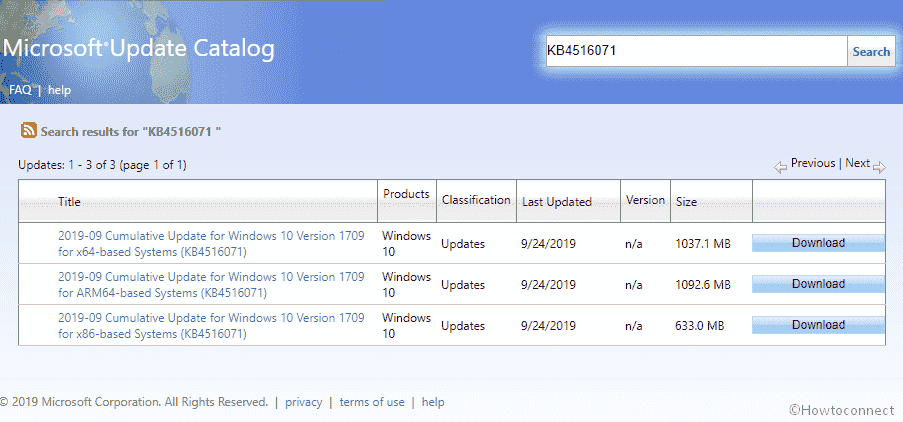Click Windows 10 product in x64 row
Viewport: 903px width, 422px height.
[407, 244]
